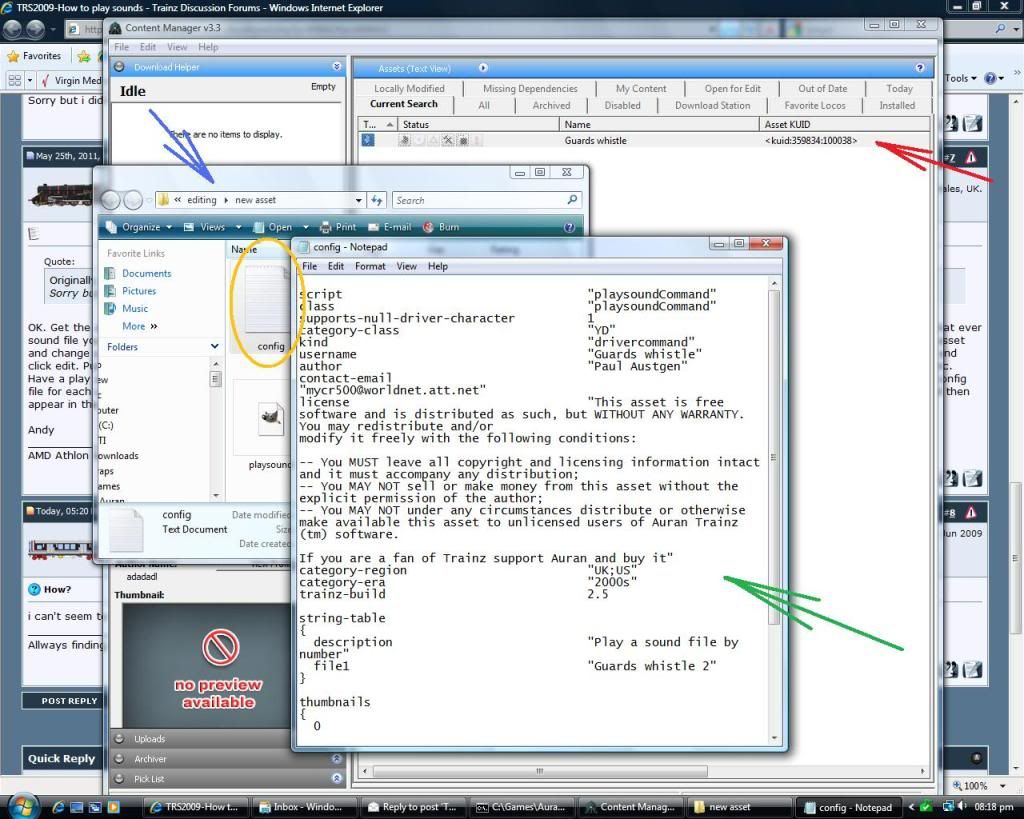Click Print in Explorer toolbar

[x=338, y=227]
